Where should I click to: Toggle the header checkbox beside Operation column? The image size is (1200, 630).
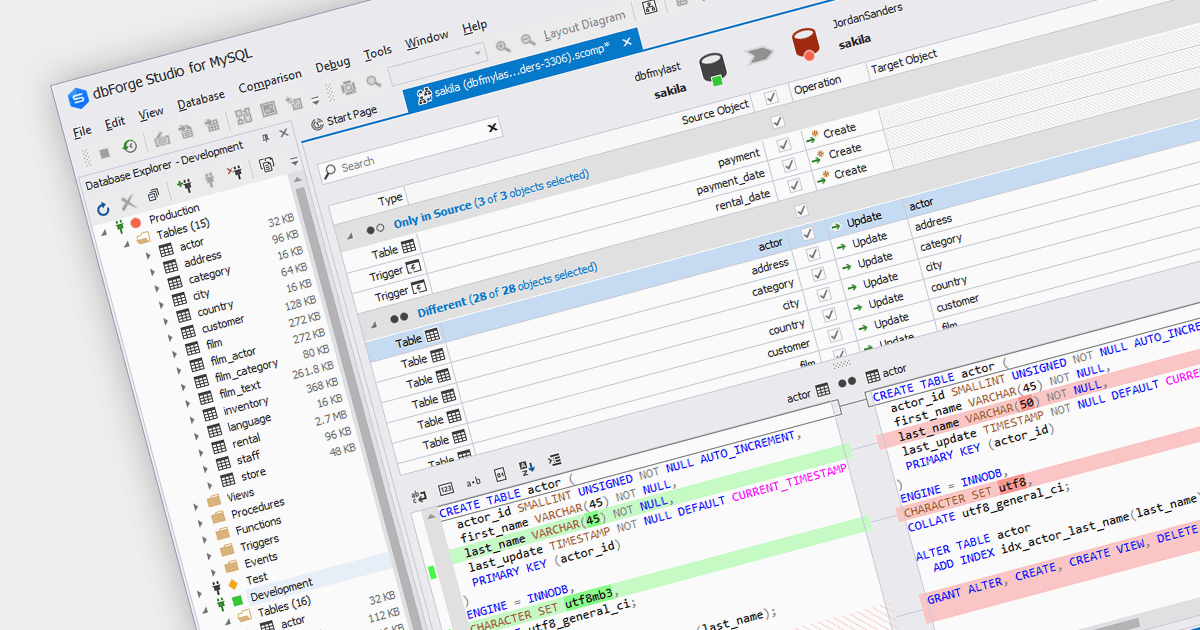[770, 97]
